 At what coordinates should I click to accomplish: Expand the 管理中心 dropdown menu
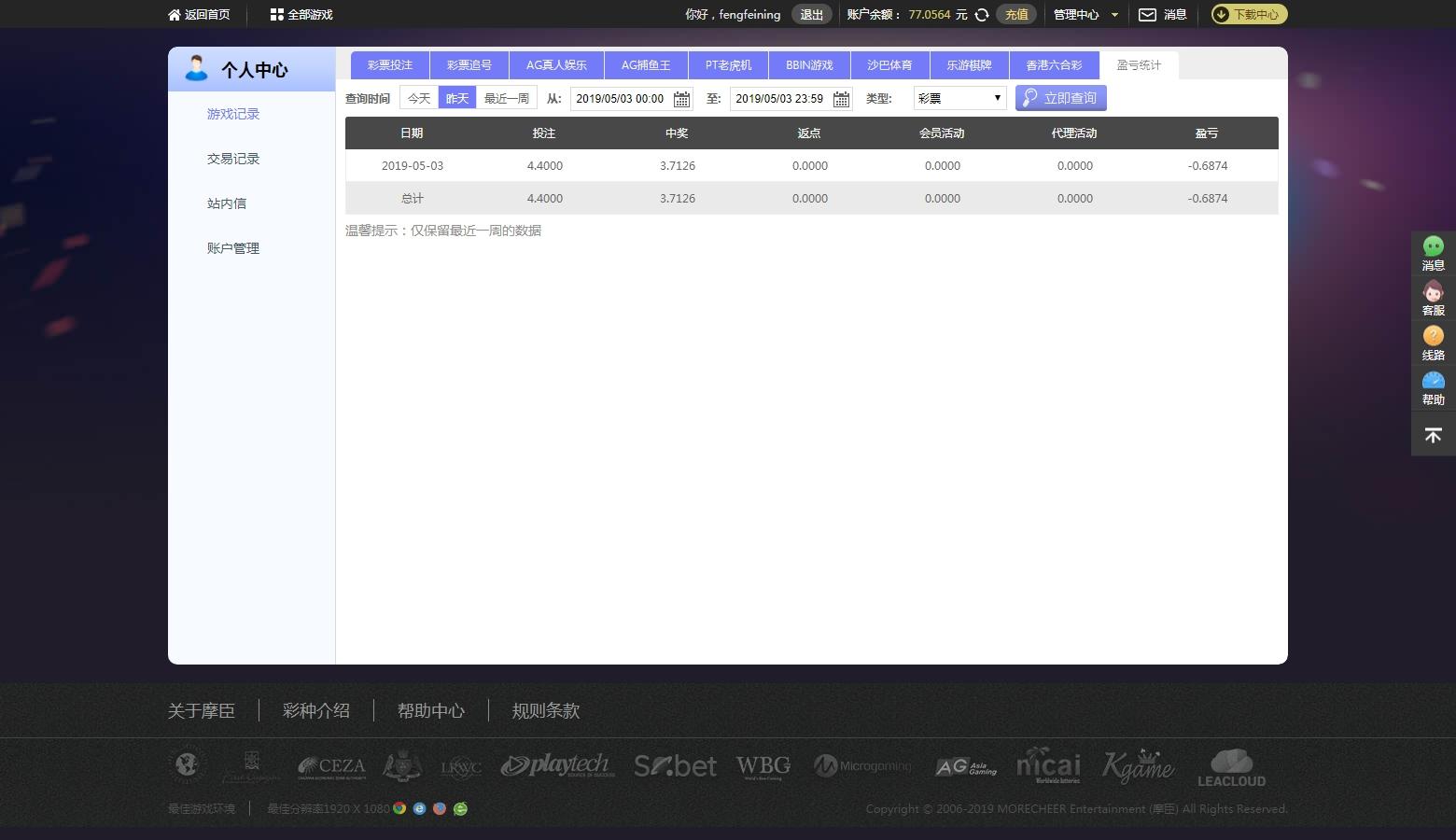tap(1085, 15)
